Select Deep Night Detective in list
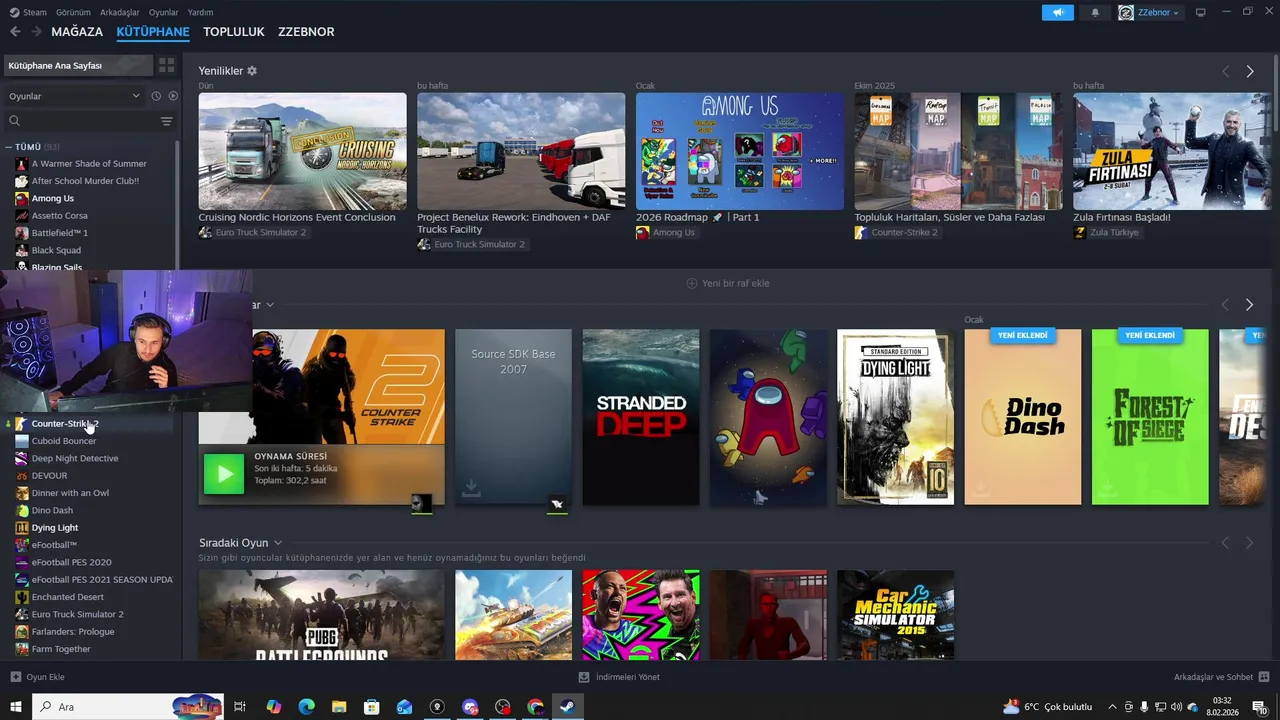The width and height of the screenshot is (1280, 720). (75, 458)
